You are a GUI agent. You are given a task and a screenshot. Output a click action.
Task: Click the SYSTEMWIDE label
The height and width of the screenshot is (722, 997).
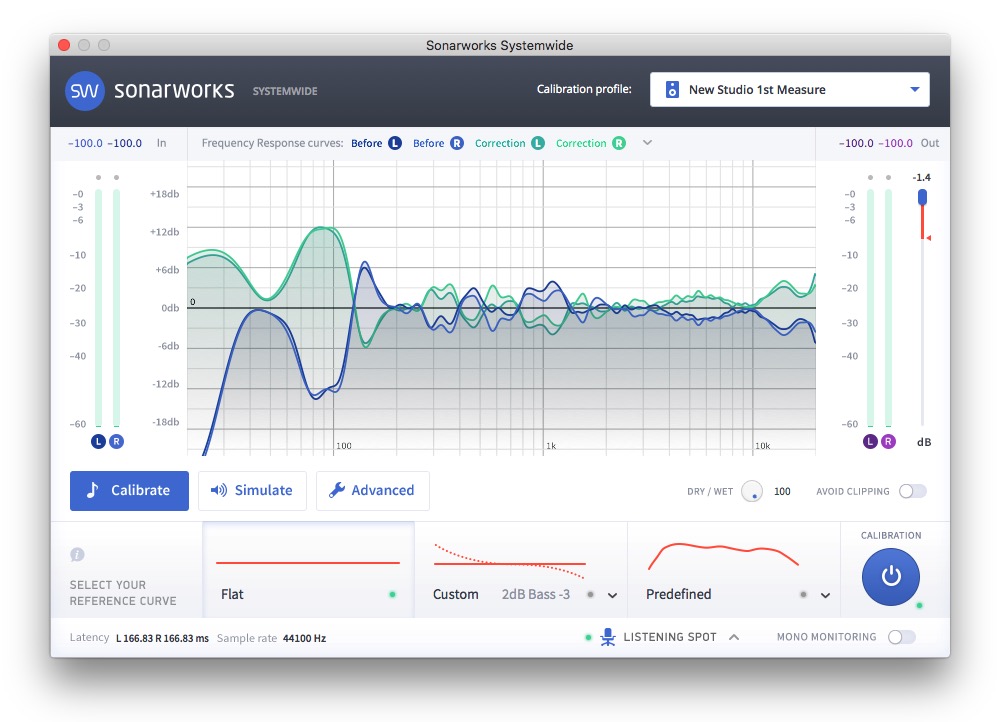[x=285, y=91]
